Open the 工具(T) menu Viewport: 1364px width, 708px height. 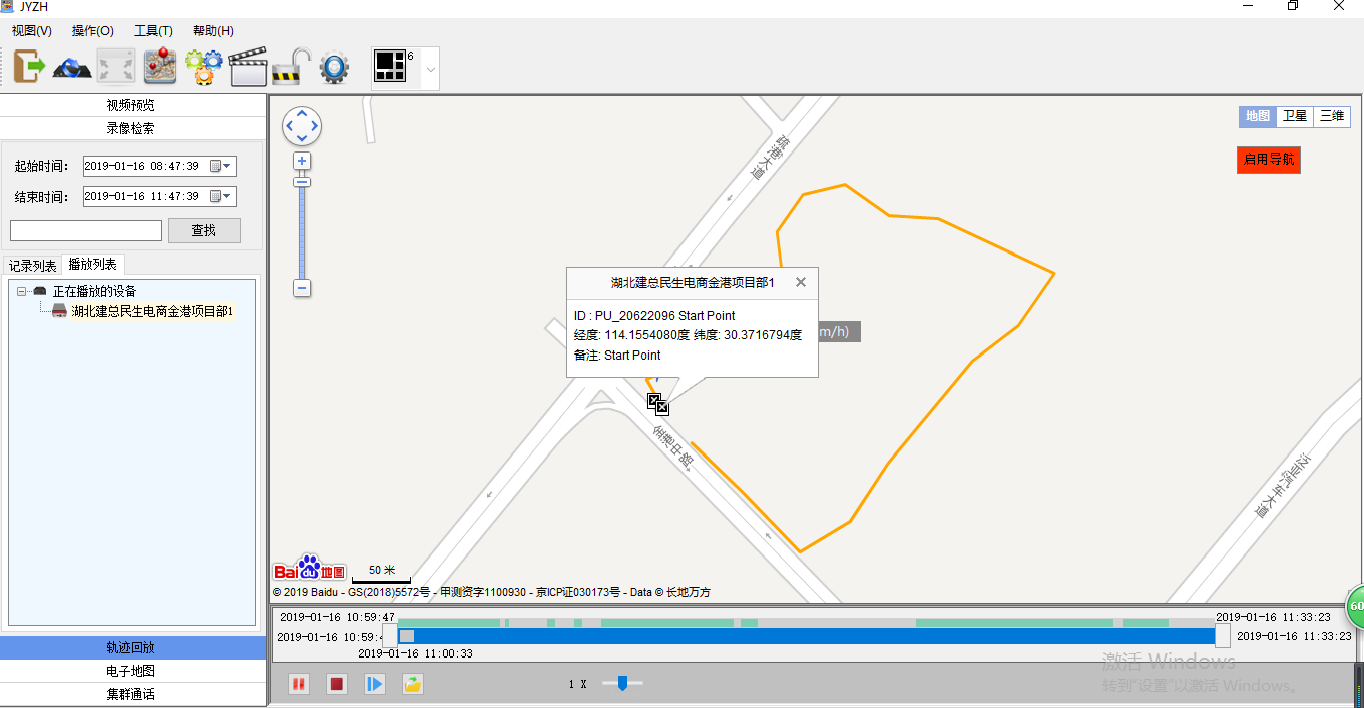(153, 31)
